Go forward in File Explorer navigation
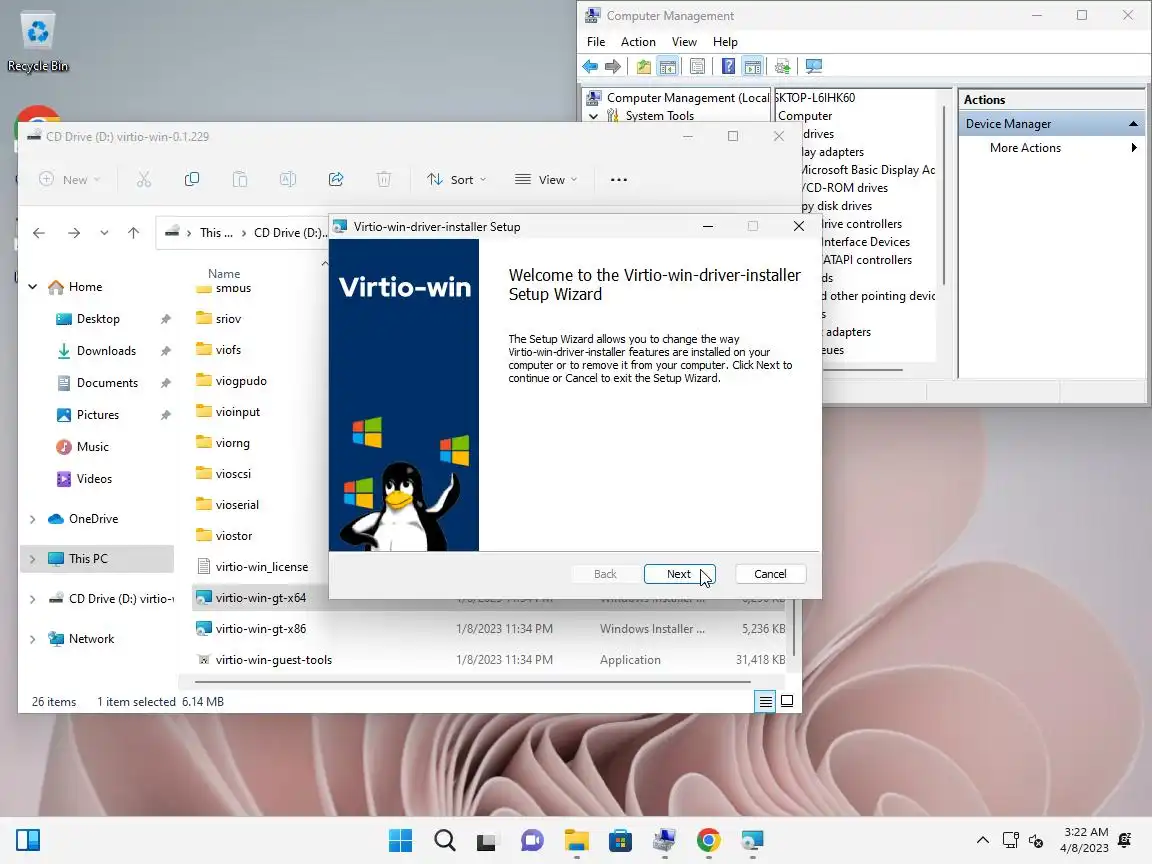Viewport: 1152px width, 864px height. pyautogui.click(x=73, y=233)
